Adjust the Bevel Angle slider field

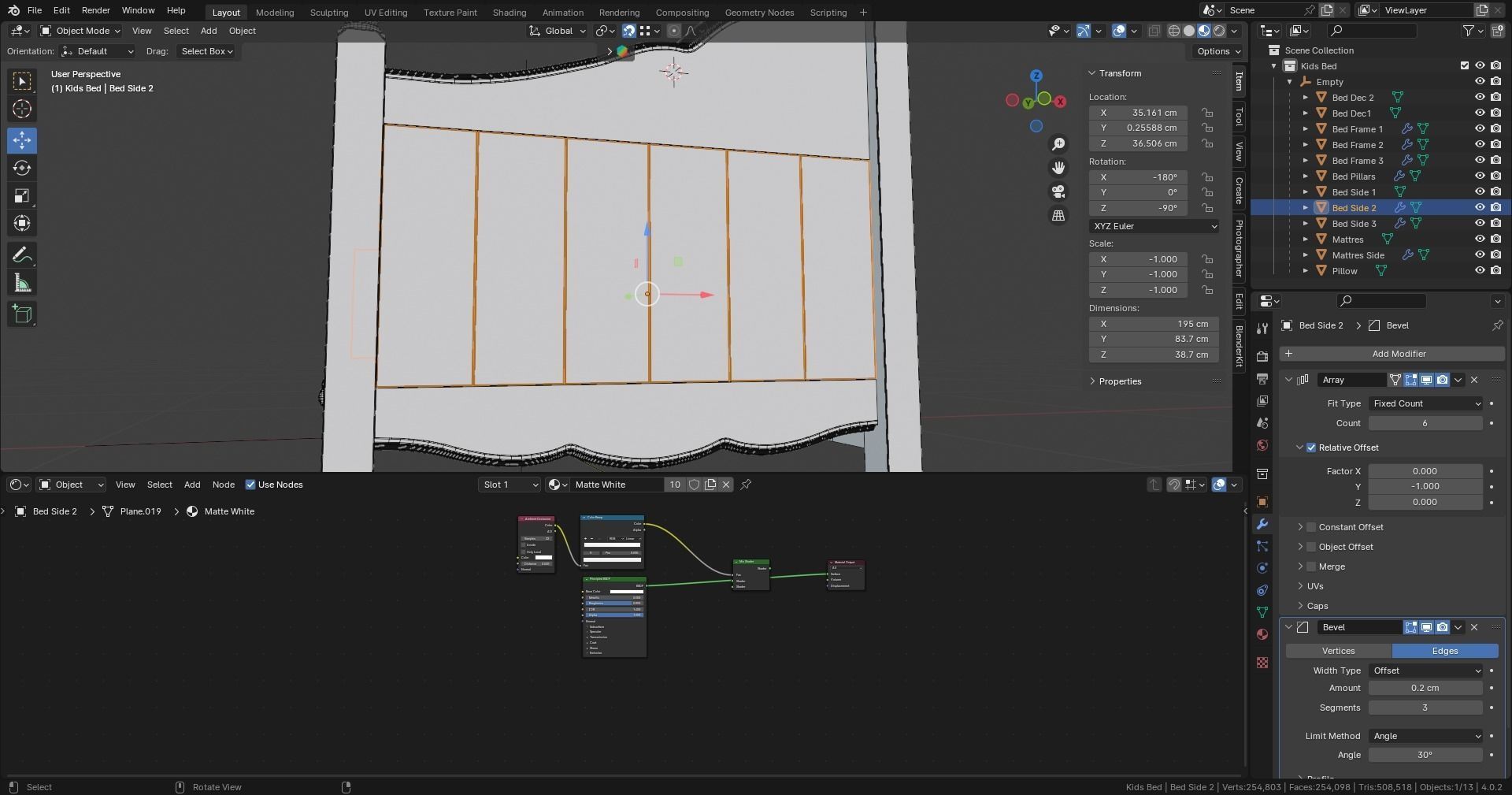point(1425,755)
